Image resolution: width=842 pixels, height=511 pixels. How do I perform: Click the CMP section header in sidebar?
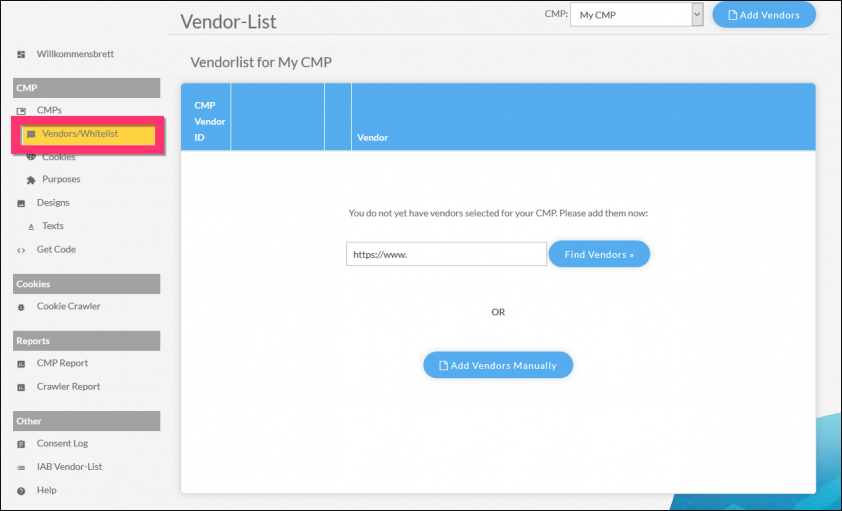tap(86, 88)
